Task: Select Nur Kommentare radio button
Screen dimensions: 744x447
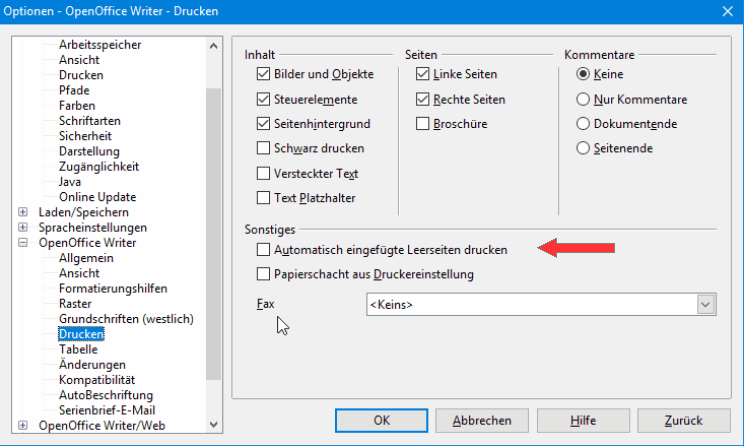Action: (x=583, y=99)
